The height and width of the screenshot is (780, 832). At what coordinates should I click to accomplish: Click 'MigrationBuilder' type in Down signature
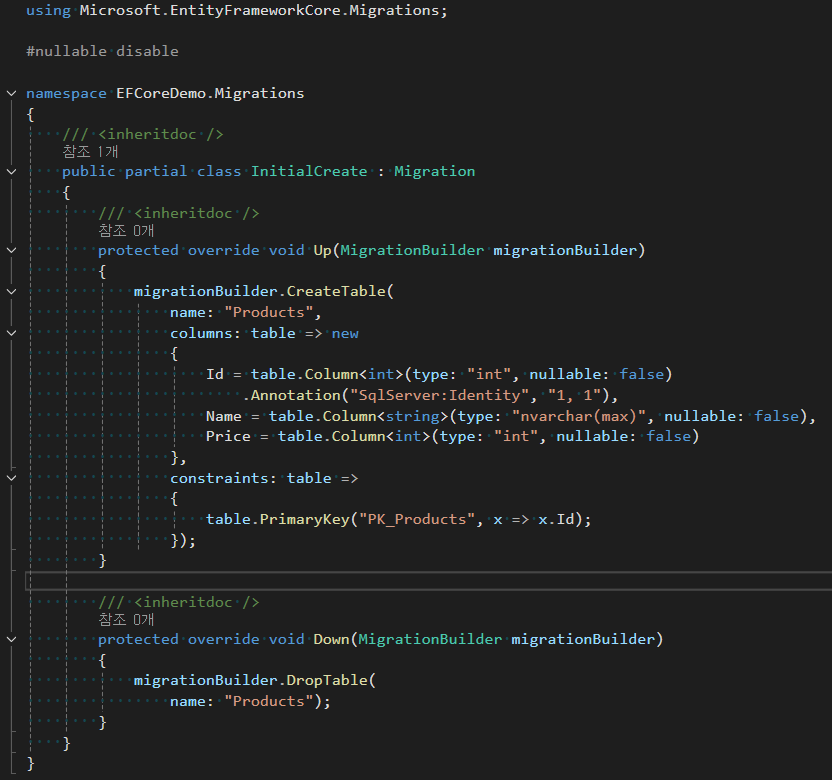click(x=430, y=639)
